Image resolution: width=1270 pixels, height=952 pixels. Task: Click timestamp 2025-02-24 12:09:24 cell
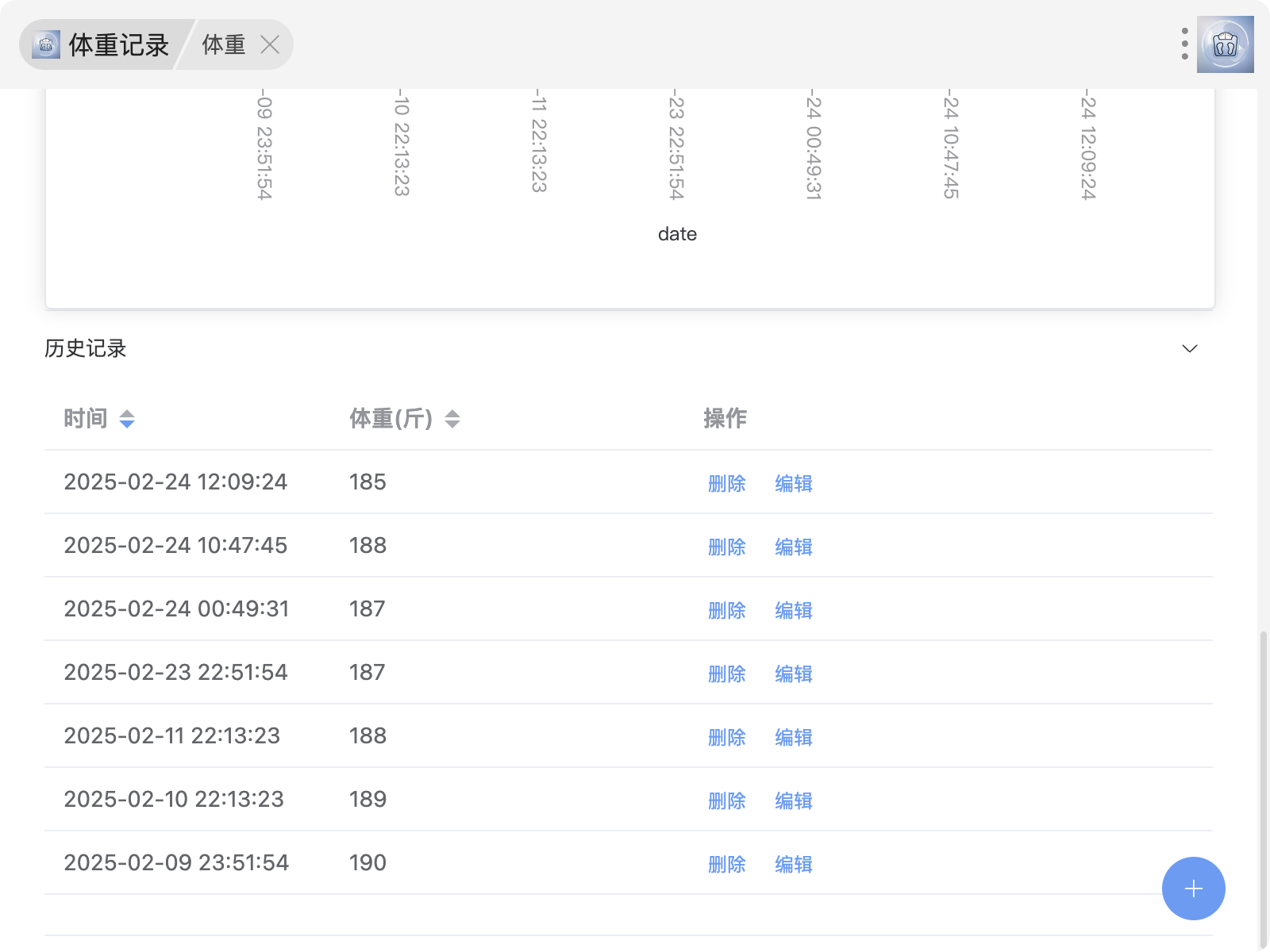[175, 482]
